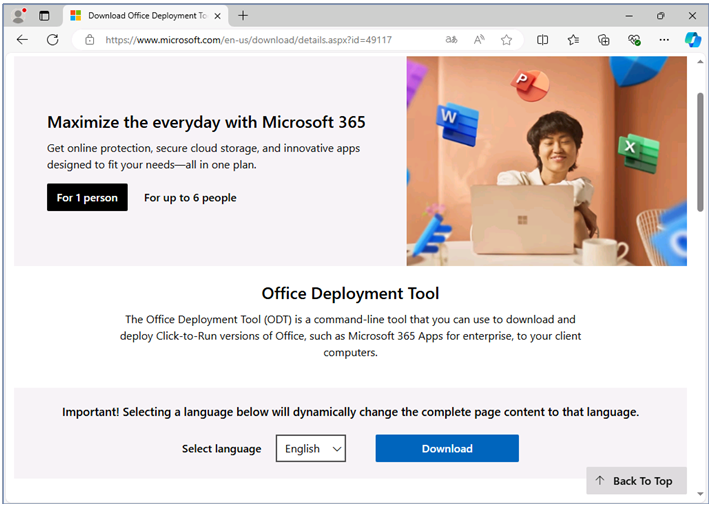Add this page to favorites star
The image size is (712, 507).
pos(506,40)
